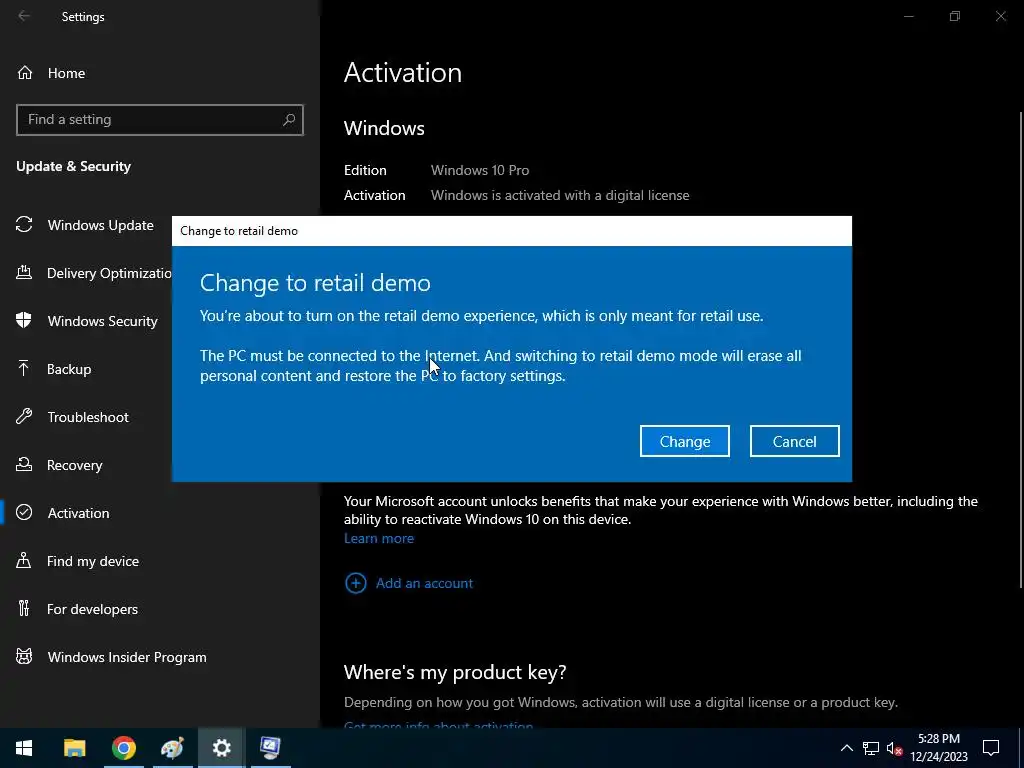Click the Find a setting search box
Screen dimensions: 1024x768
click(x=159, y=120)
